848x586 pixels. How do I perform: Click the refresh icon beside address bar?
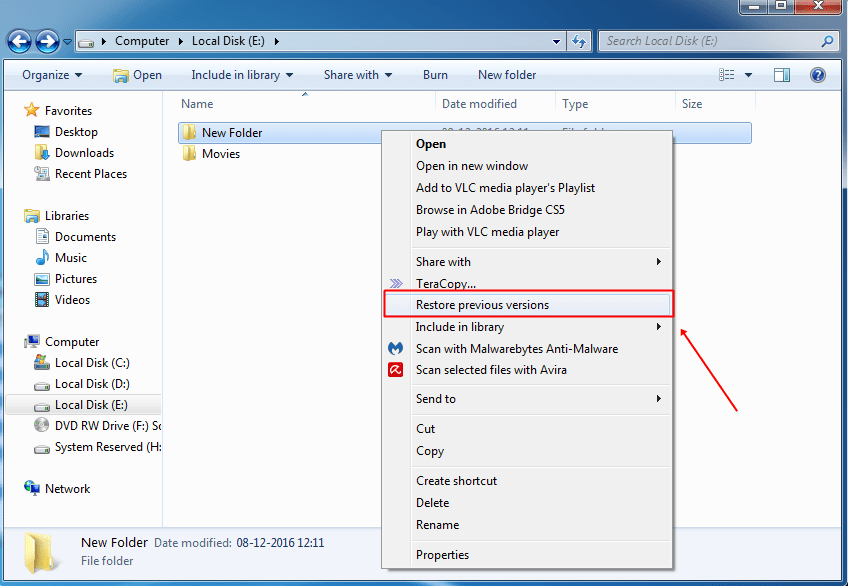(579, 41)
